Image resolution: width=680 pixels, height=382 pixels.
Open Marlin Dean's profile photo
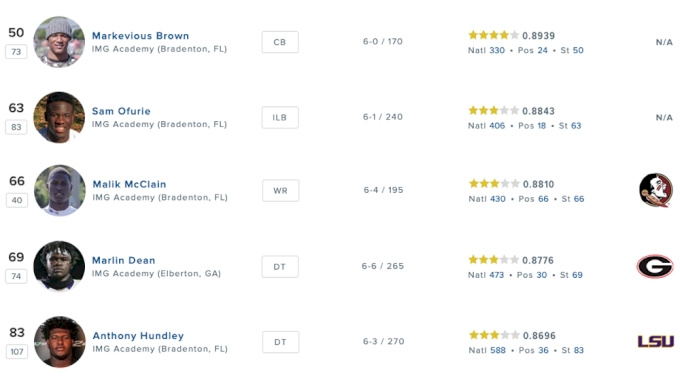point(59,266)
